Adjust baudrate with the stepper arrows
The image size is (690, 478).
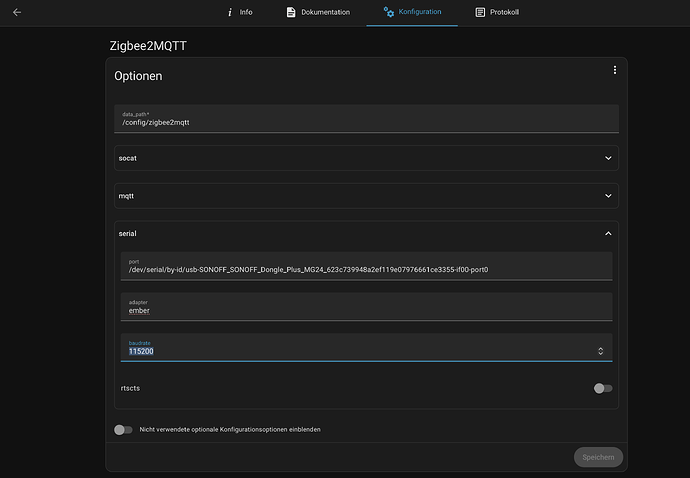pyautogui.click(x=600, y=351)
